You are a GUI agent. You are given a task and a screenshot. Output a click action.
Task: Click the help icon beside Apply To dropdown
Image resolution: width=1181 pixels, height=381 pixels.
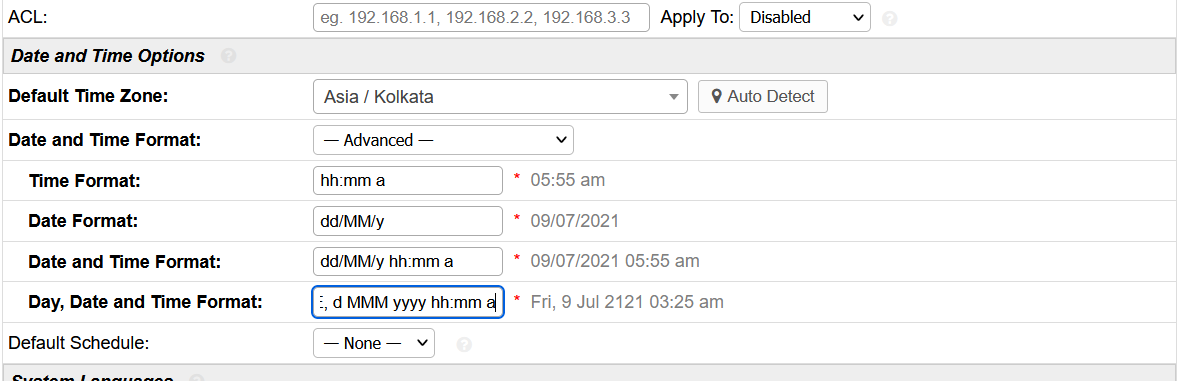tap(889, 18)
